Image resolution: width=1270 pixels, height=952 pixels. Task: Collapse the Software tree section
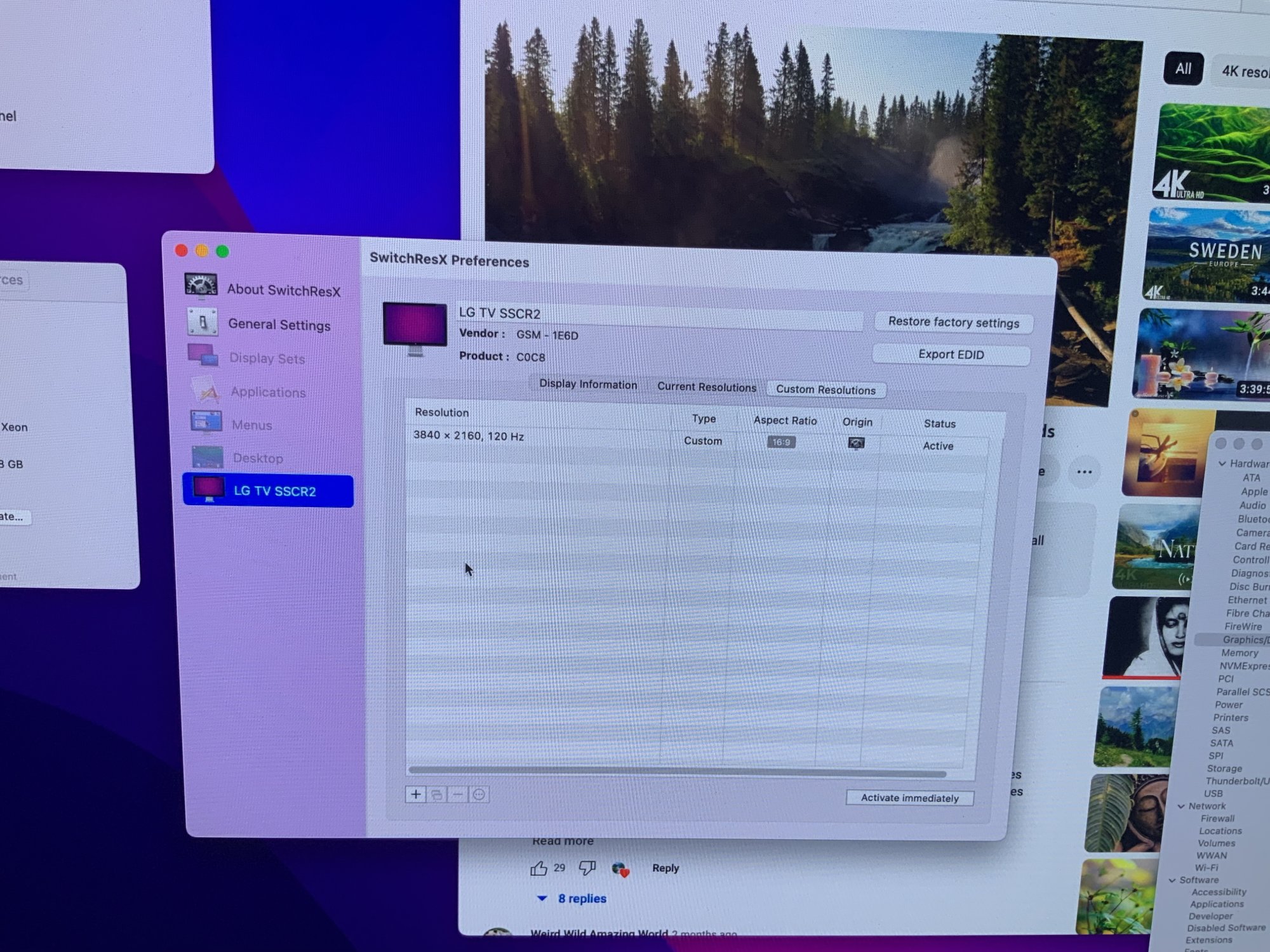[x=1173, y=880]
